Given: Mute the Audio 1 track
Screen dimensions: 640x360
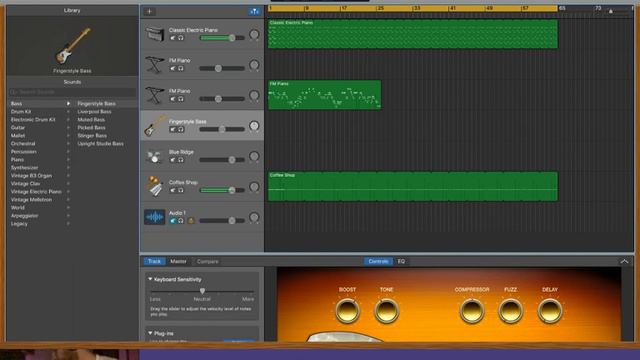Looking at the screenshot, I should pos(173,221).
